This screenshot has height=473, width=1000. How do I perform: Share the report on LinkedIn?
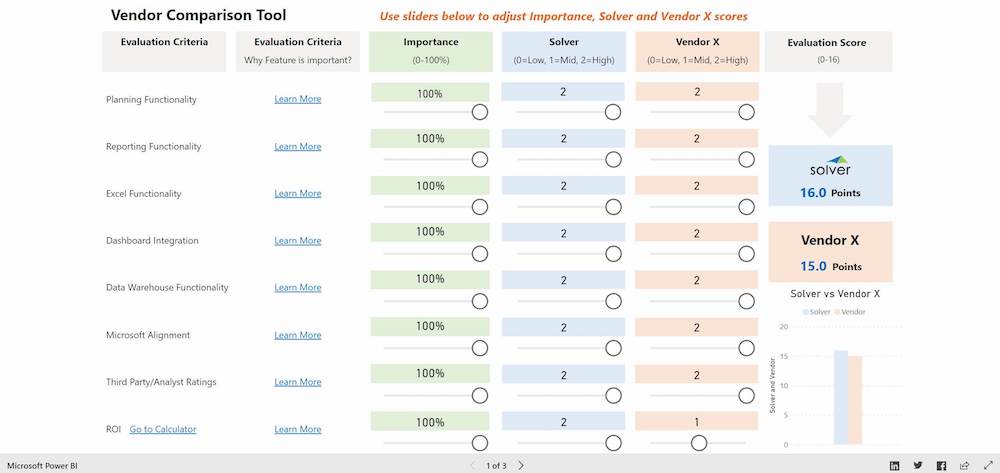(894, 465)
